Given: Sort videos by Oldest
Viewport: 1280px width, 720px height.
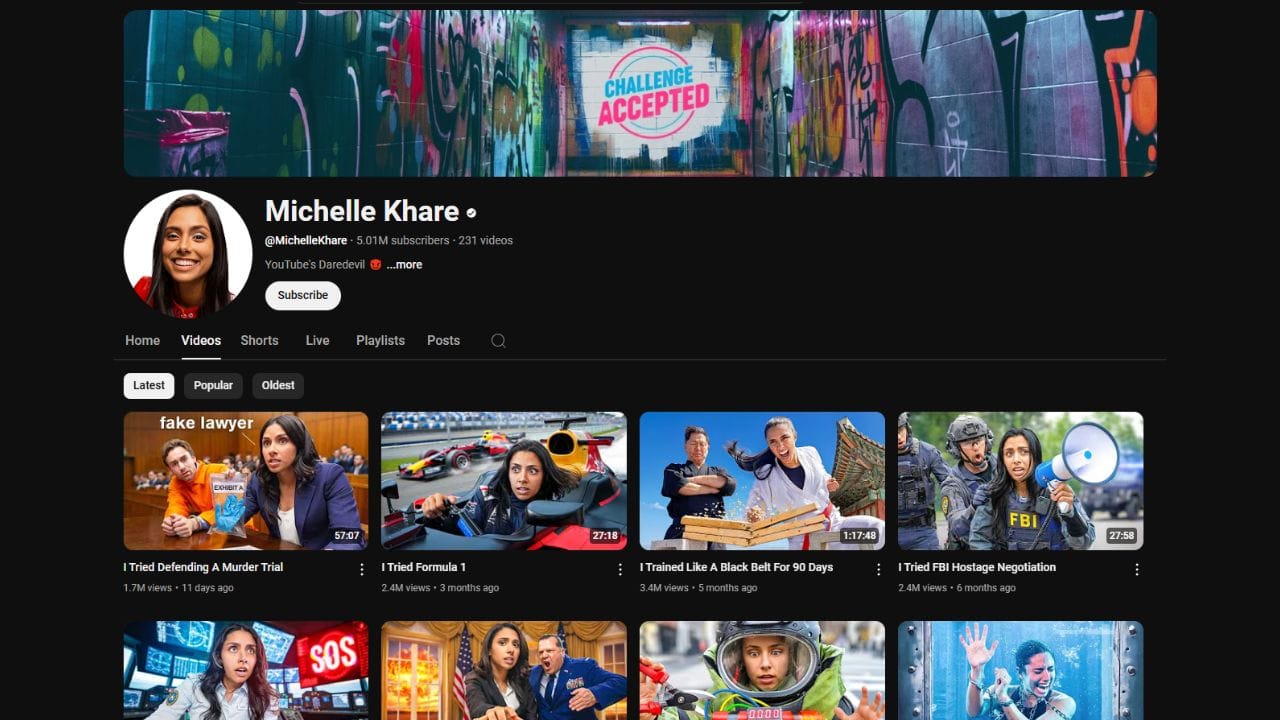Looking at the screenshot, I should (278, 386).
